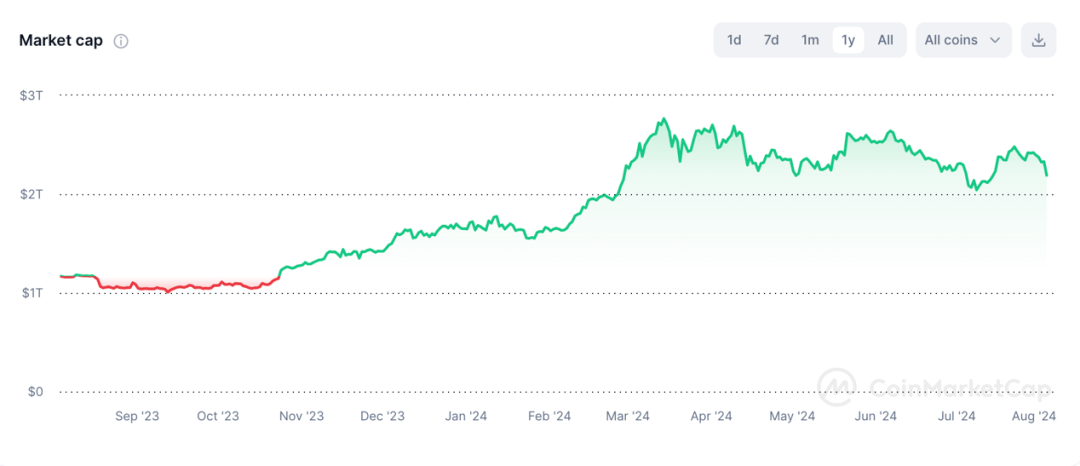Viewport: 1080px width, 466px height.
Task: Click the Market cap info icon
Action: point(121,41)
